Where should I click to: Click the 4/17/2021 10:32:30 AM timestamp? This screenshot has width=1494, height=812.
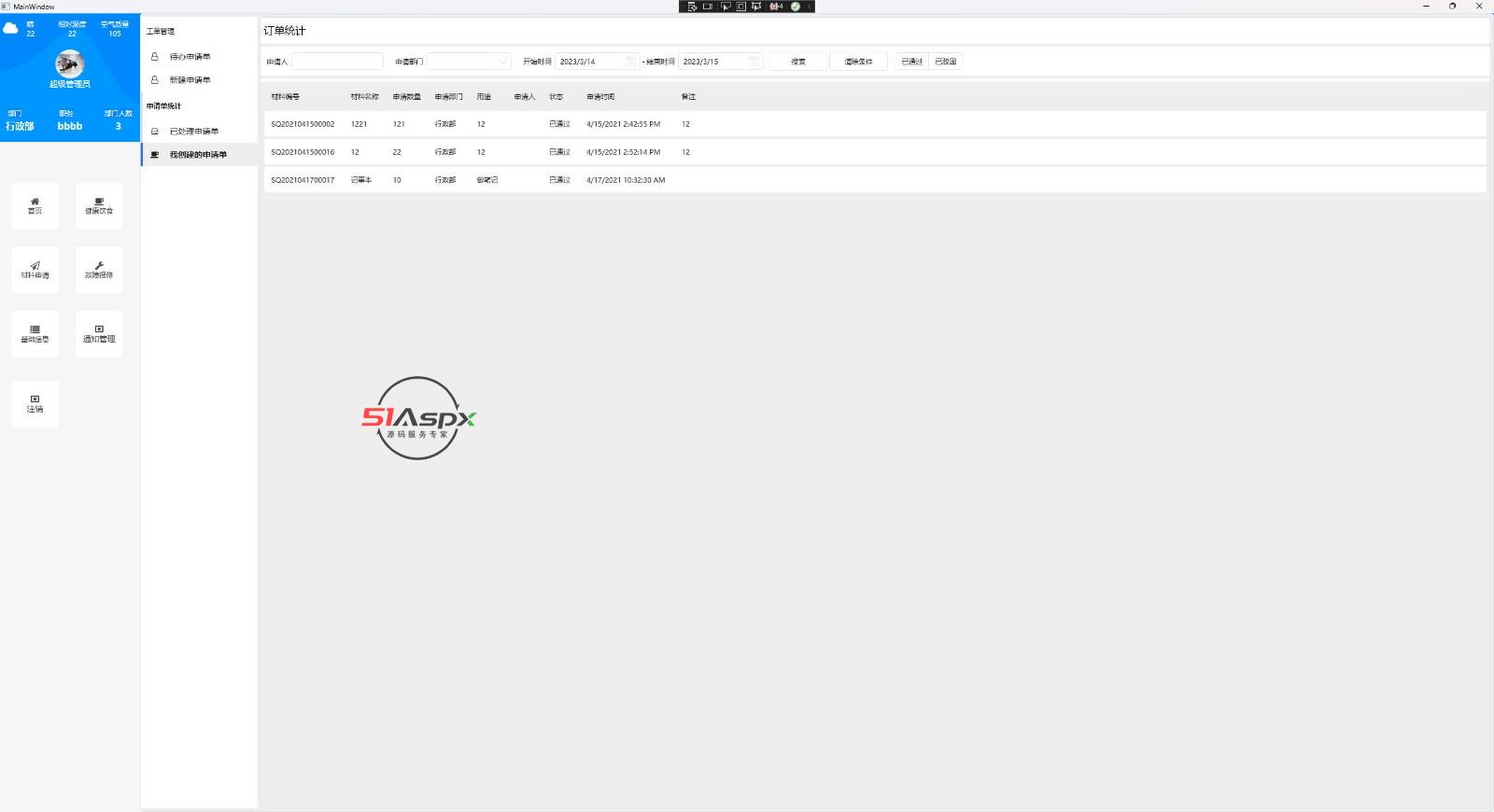[626, 180]
